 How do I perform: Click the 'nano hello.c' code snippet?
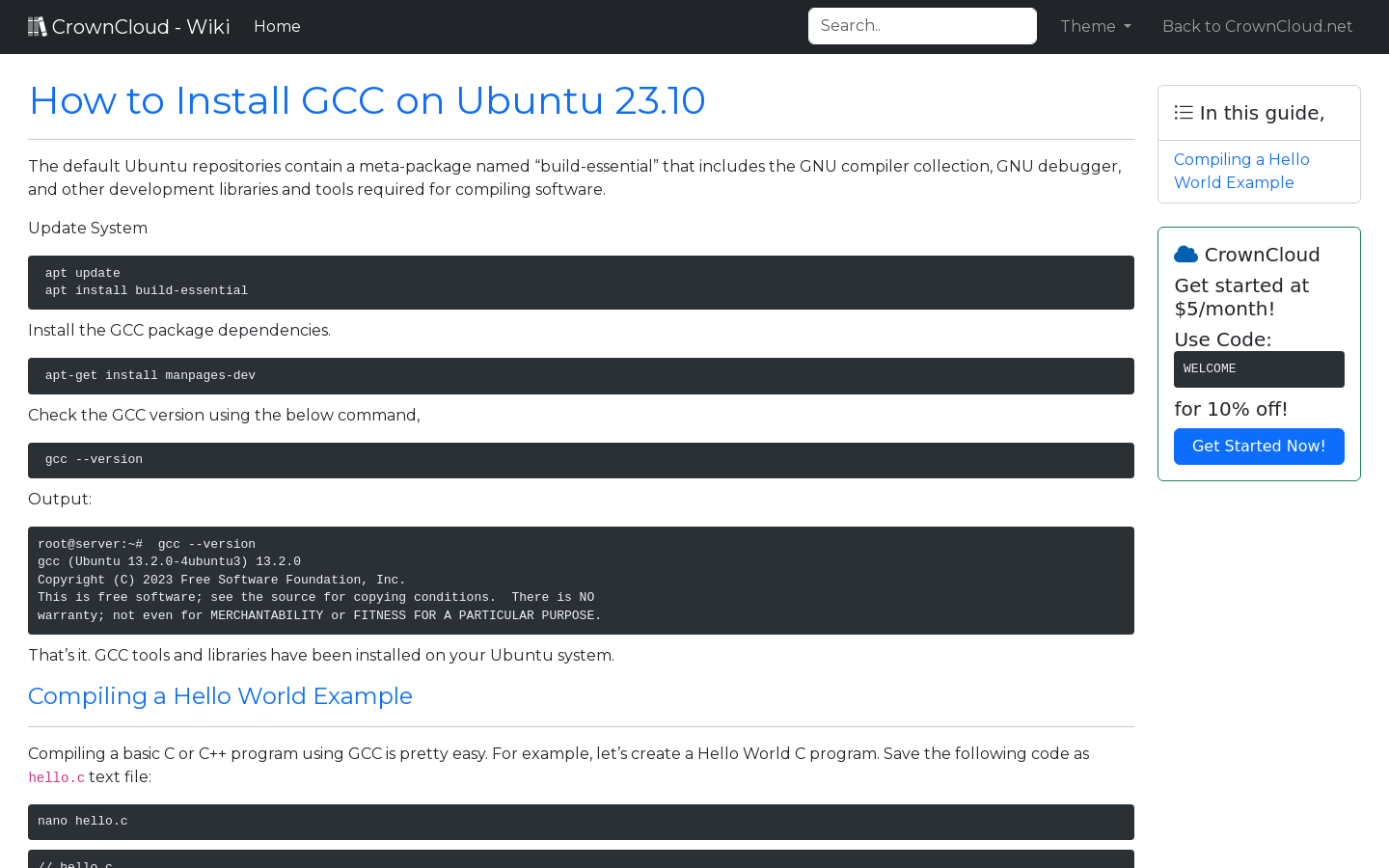(x=579, y=822)
